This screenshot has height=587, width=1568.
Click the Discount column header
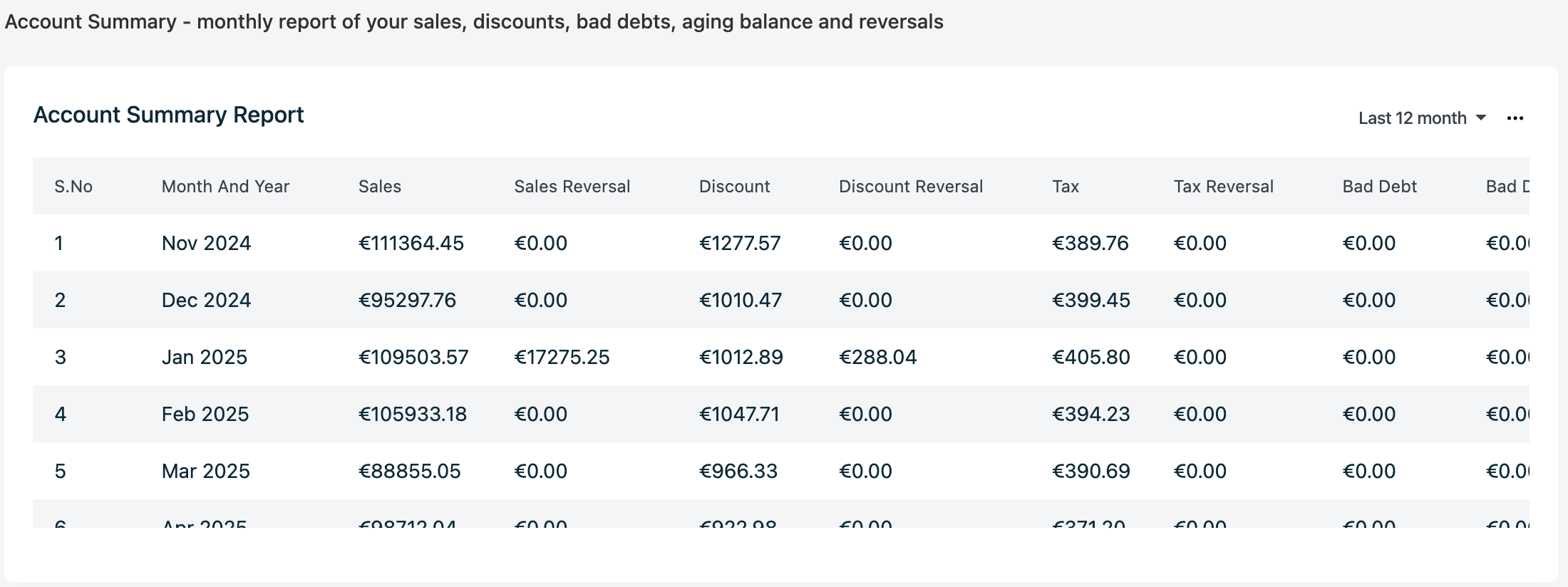click(734, 187)
